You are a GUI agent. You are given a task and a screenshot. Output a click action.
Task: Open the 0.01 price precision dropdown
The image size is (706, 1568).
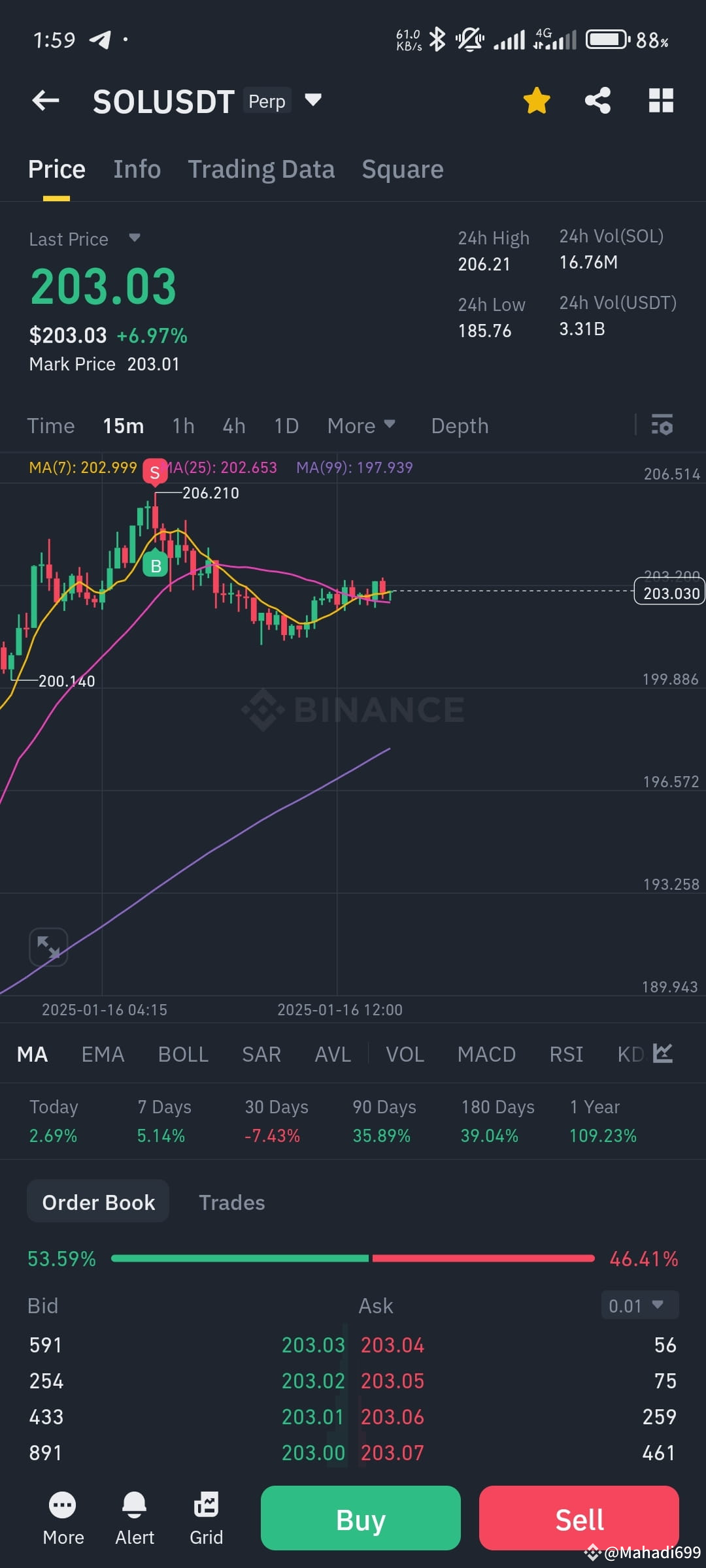640,1305
